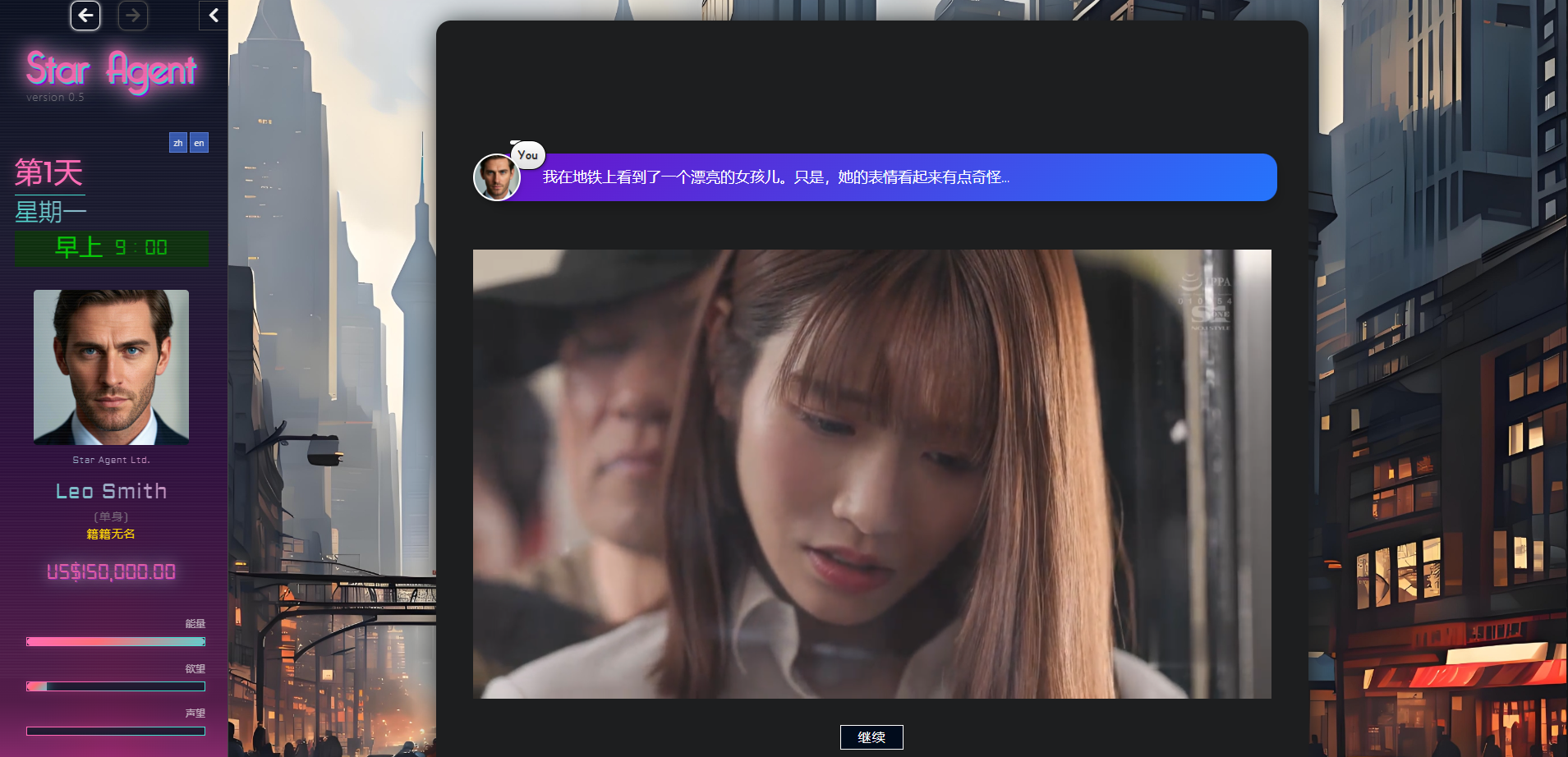Click the 第1天 day counter

point(49,173)
